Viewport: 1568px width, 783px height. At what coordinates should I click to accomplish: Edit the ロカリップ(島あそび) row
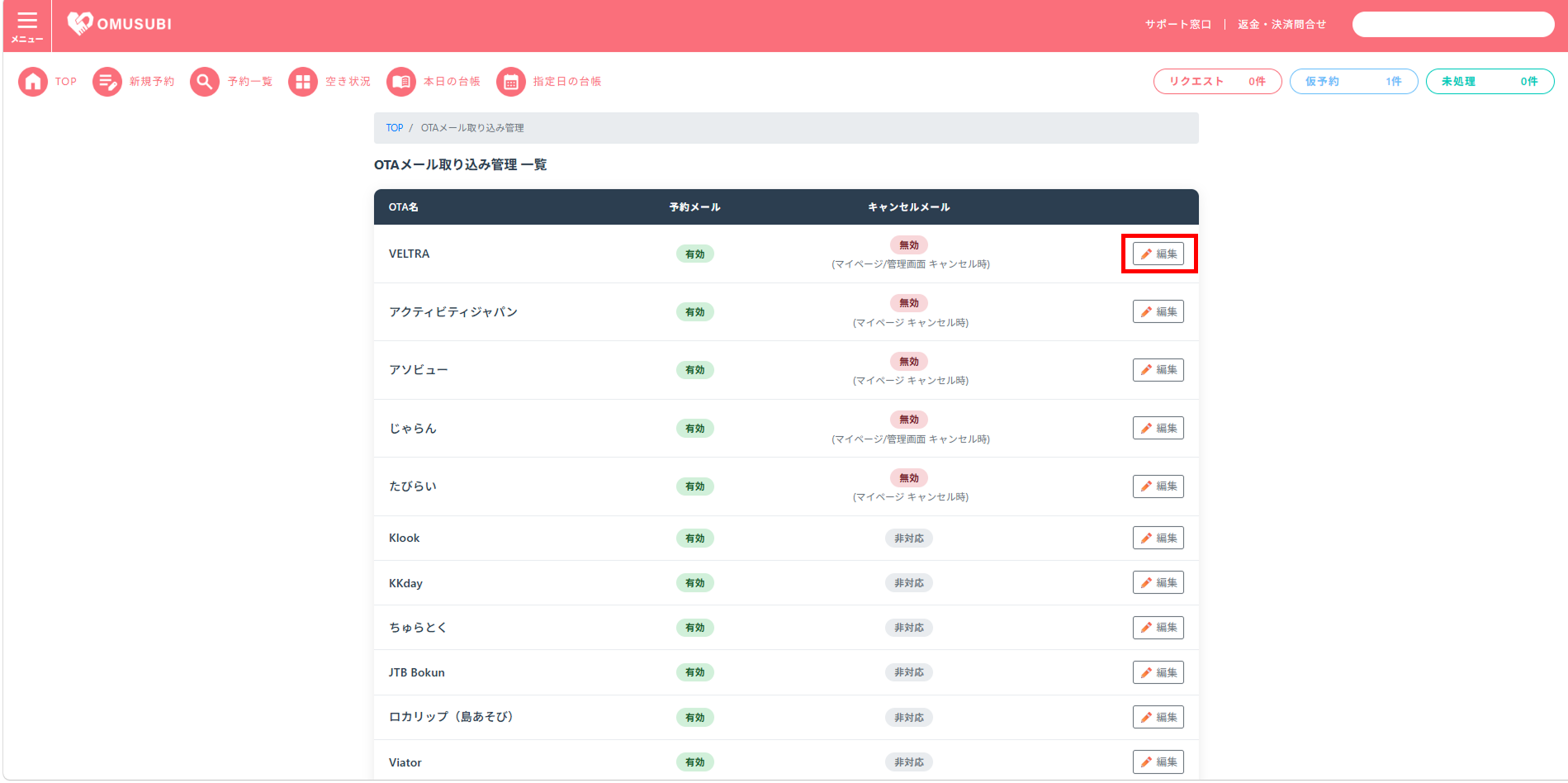1158,717
